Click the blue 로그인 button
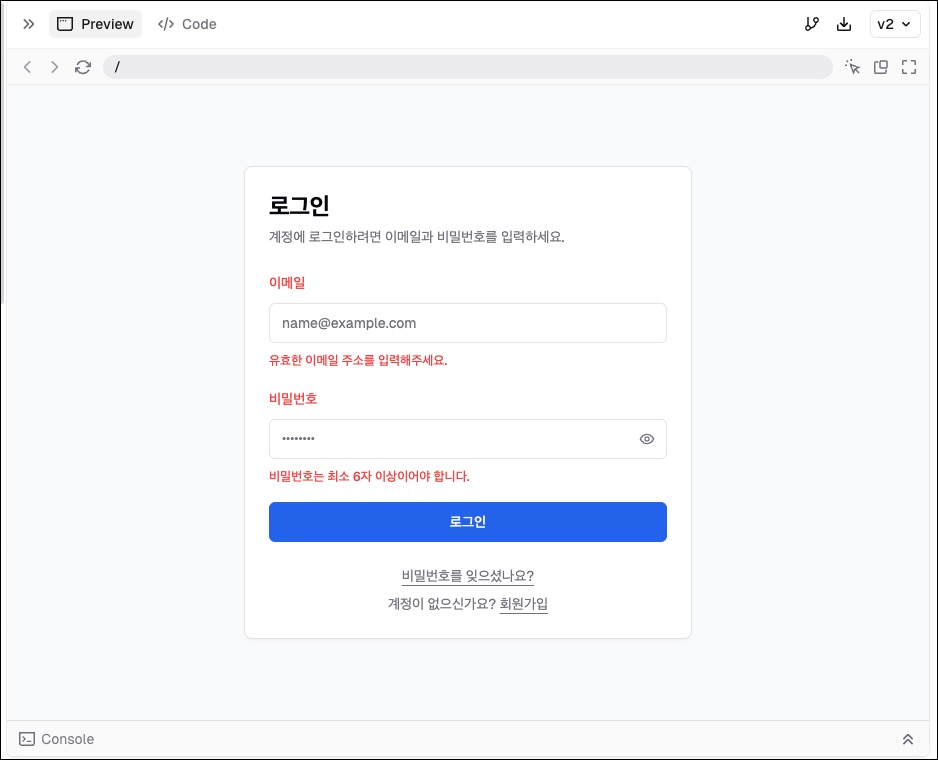938x760 pixels. click(467, 522)
